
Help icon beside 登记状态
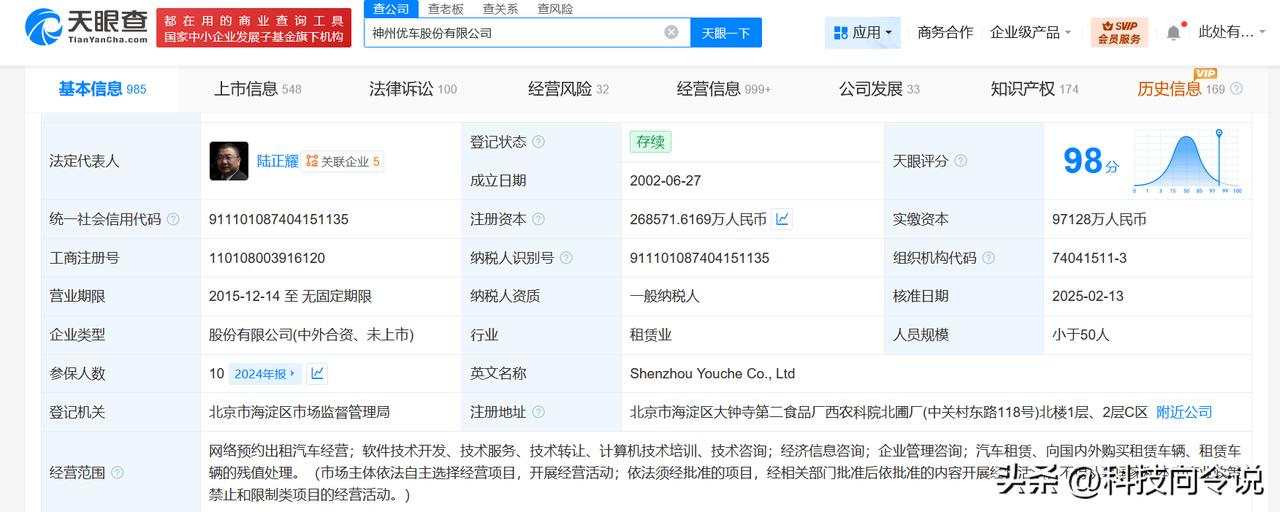click(538, 142)
